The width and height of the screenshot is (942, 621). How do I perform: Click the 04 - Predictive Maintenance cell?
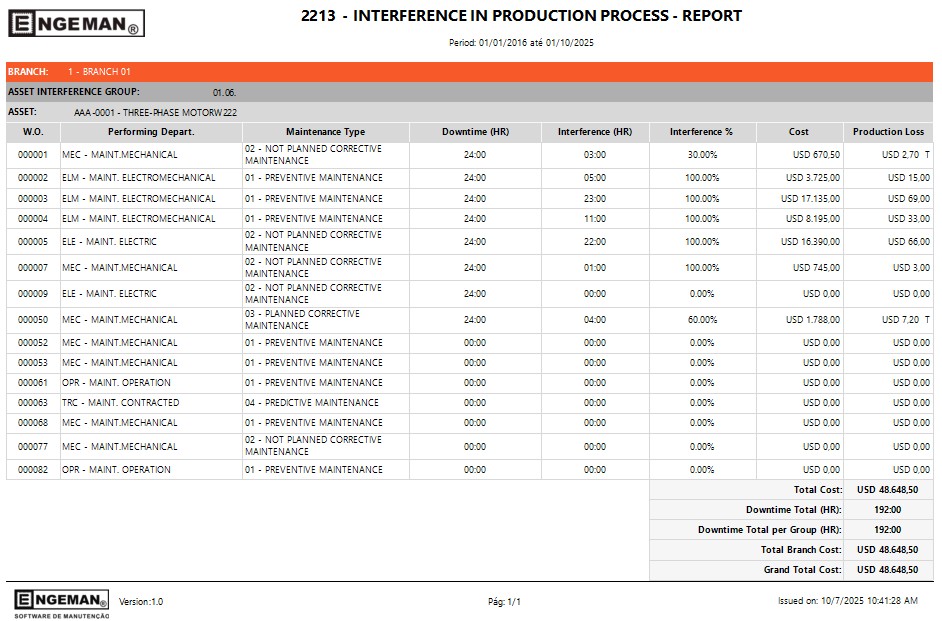click(x=312, y=403)
